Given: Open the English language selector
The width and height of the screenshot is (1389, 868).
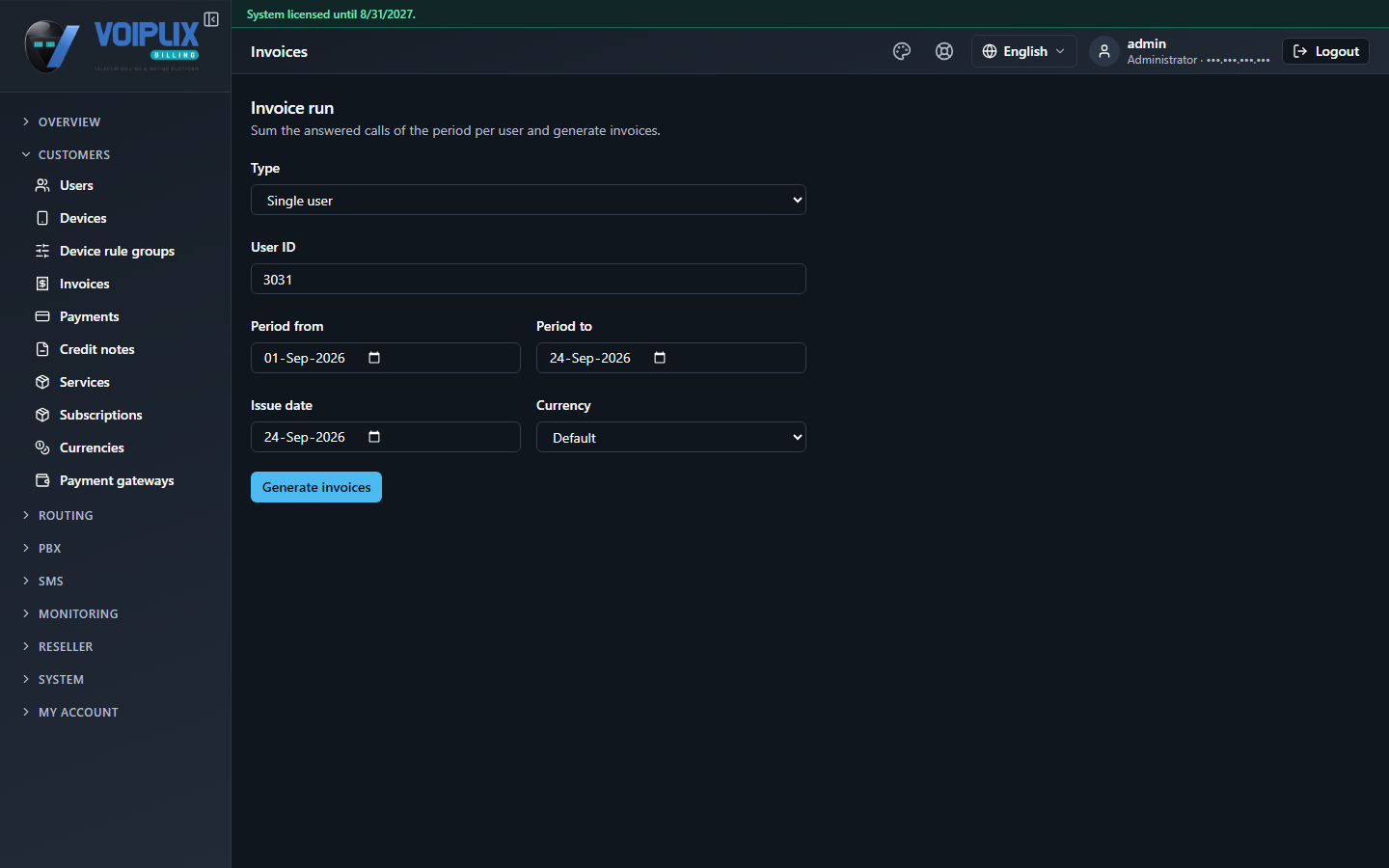Looking at the screenshot, I should [1023, 51].
